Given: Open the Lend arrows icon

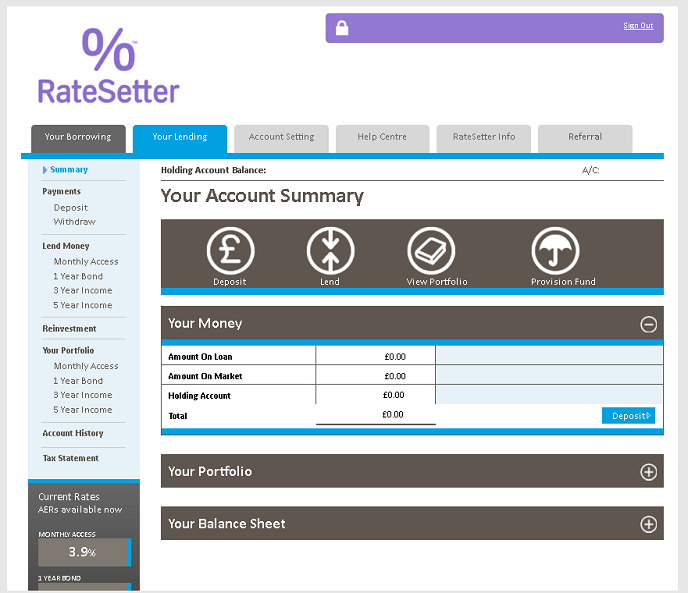Looking at the screenshot, I should [x=330, y=251].
